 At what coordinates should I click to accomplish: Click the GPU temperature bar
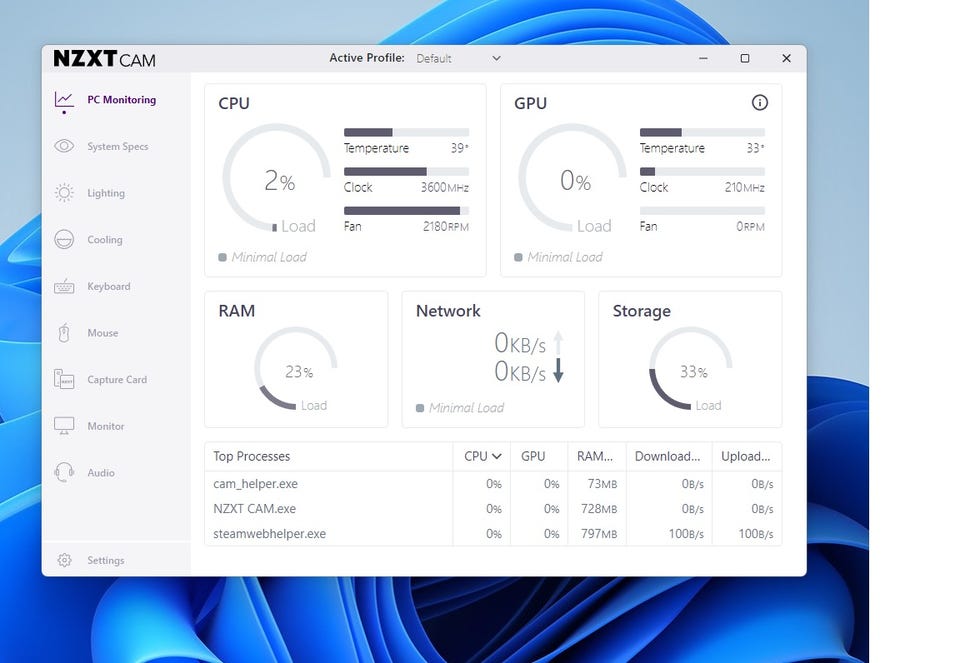[x=702, y=132]
